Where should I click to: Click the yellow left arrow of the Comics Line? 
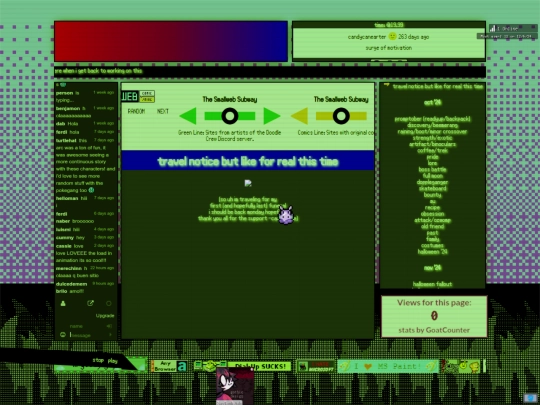click(x=300, y=116)
